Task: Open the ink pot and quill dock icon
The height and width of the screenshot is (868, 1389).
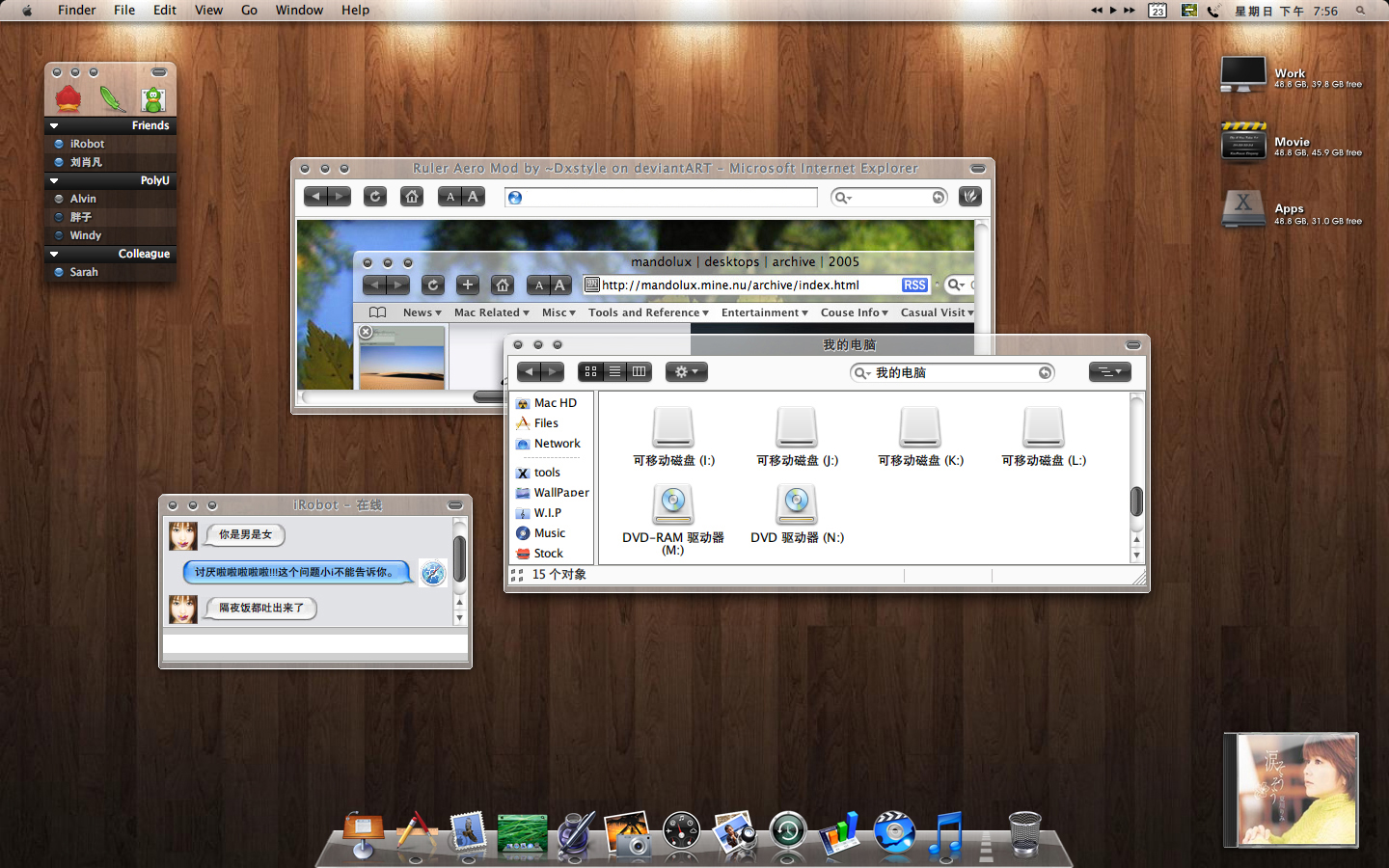Action: (575, 833)
